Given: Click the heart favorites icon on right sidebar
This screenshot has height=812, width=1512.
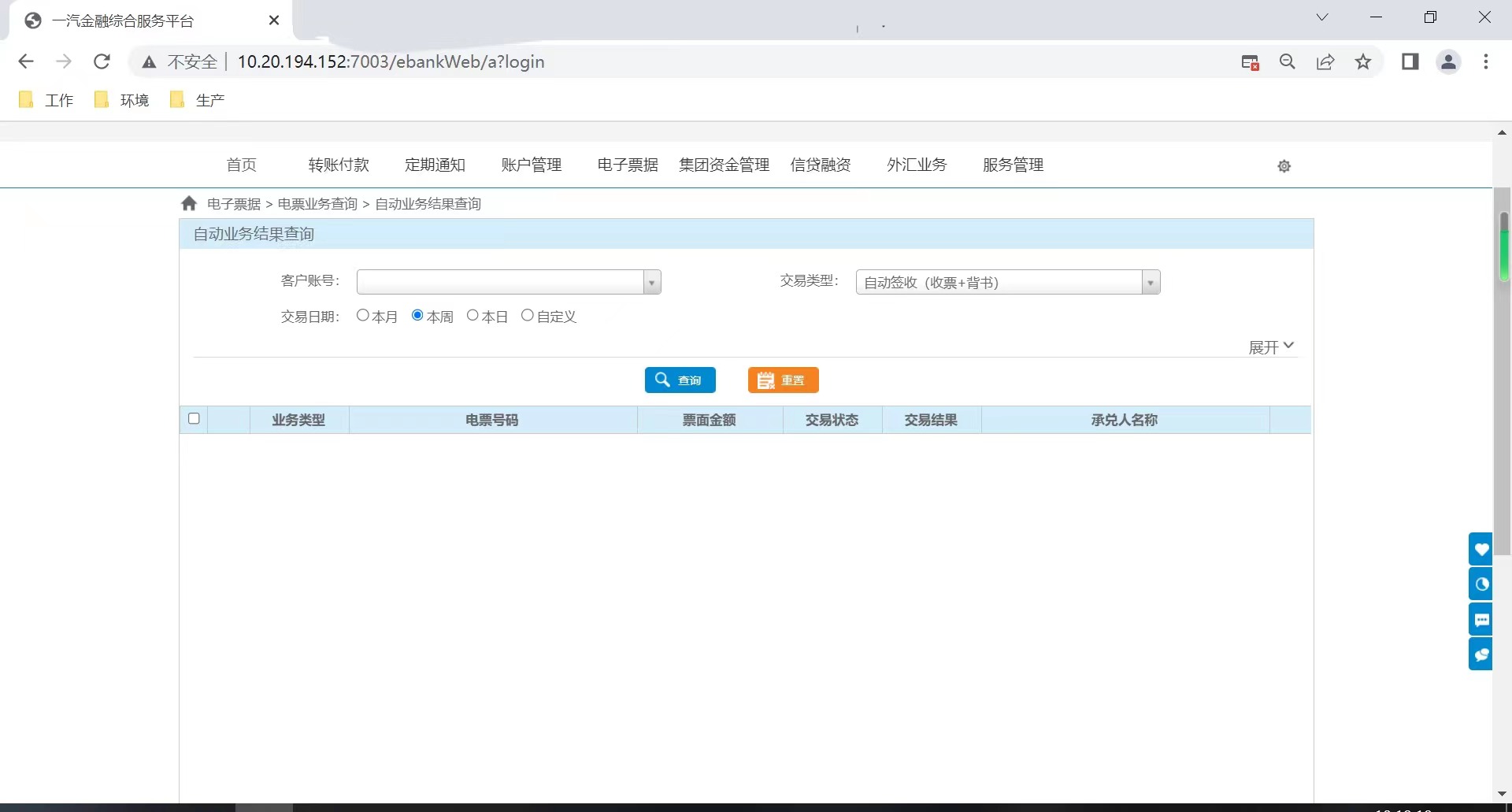Looking at the screenshot, I should (x=1481, y=549).
